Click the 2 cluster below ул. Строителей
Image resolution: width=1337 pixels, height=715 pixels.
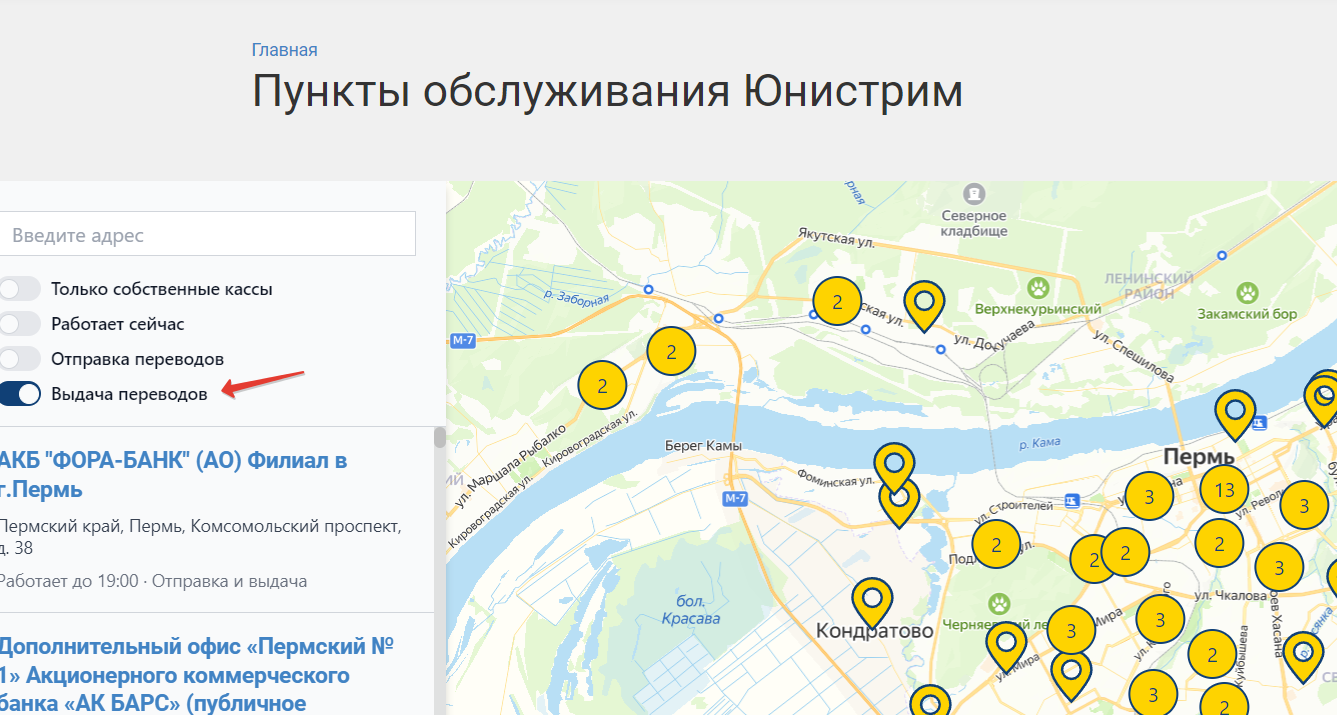coord(996,544)
